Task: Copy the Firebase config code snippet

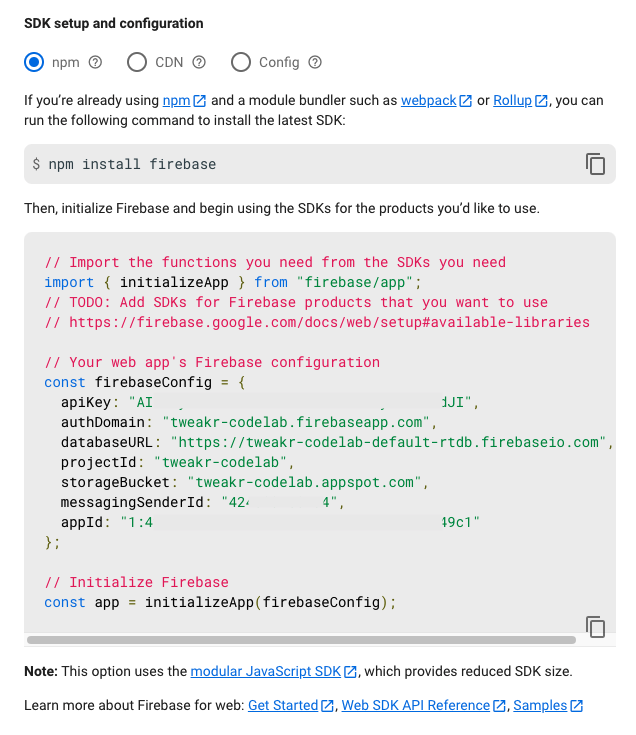Action: click(595, 627)
